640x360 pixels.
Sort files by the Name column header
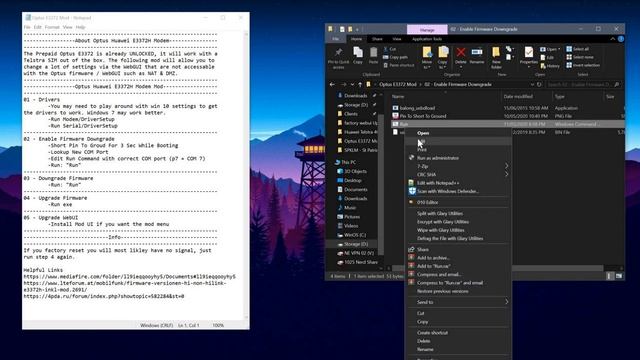coord(398,97)
